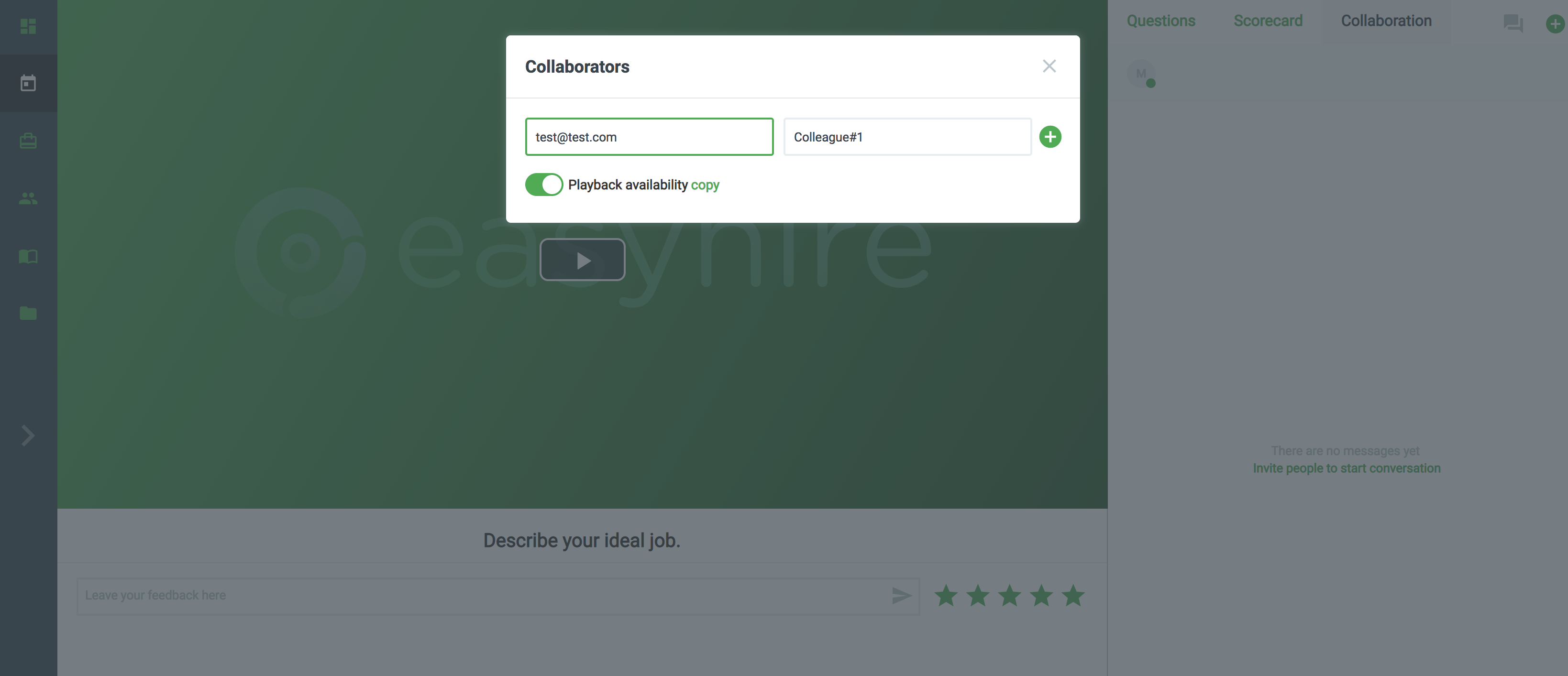Close the Collaborators dialog
The width and height of the screenshot is (1568, 676).
(x=1049, y=66)
